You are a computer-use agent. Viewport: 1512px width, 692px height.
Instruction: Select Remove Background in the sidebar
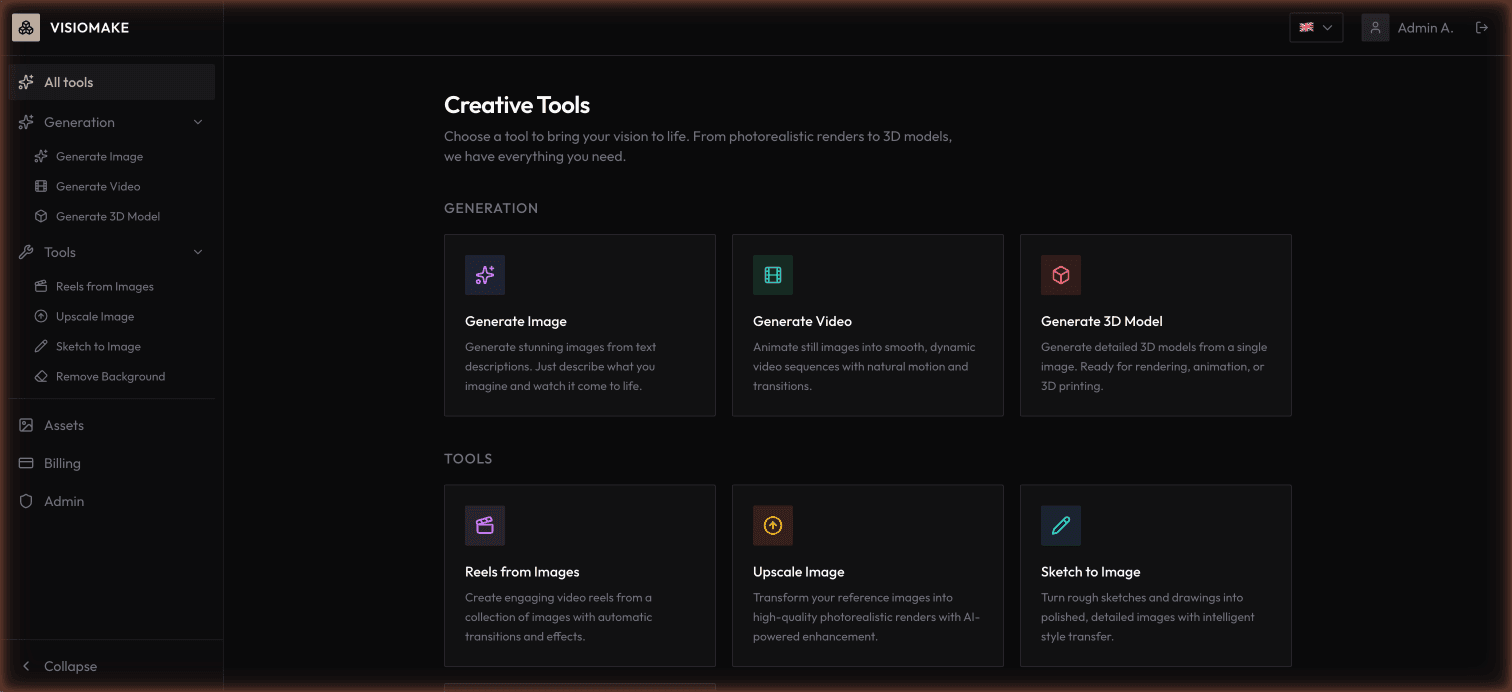[x=111, y=376]
